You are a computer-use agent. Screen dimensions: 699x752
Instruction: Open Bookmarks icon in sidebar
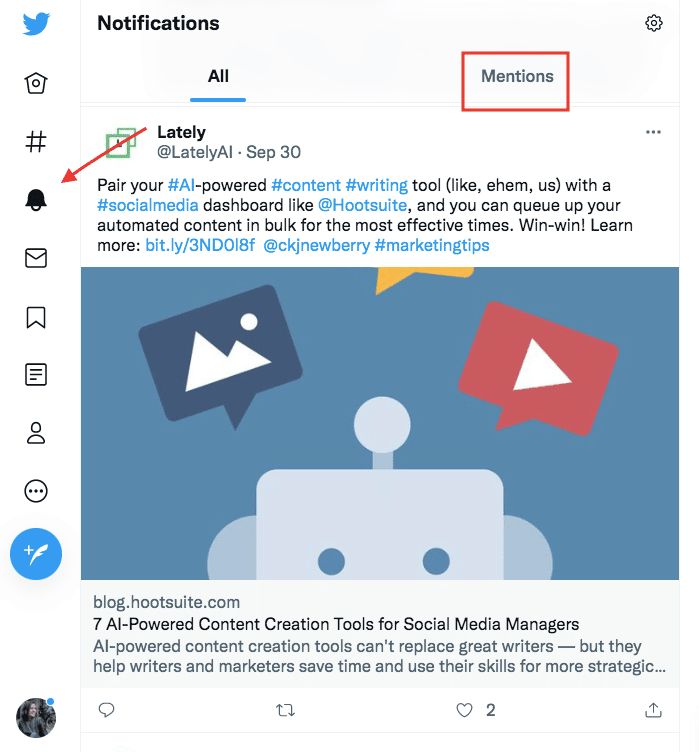[x=36, y=317]
